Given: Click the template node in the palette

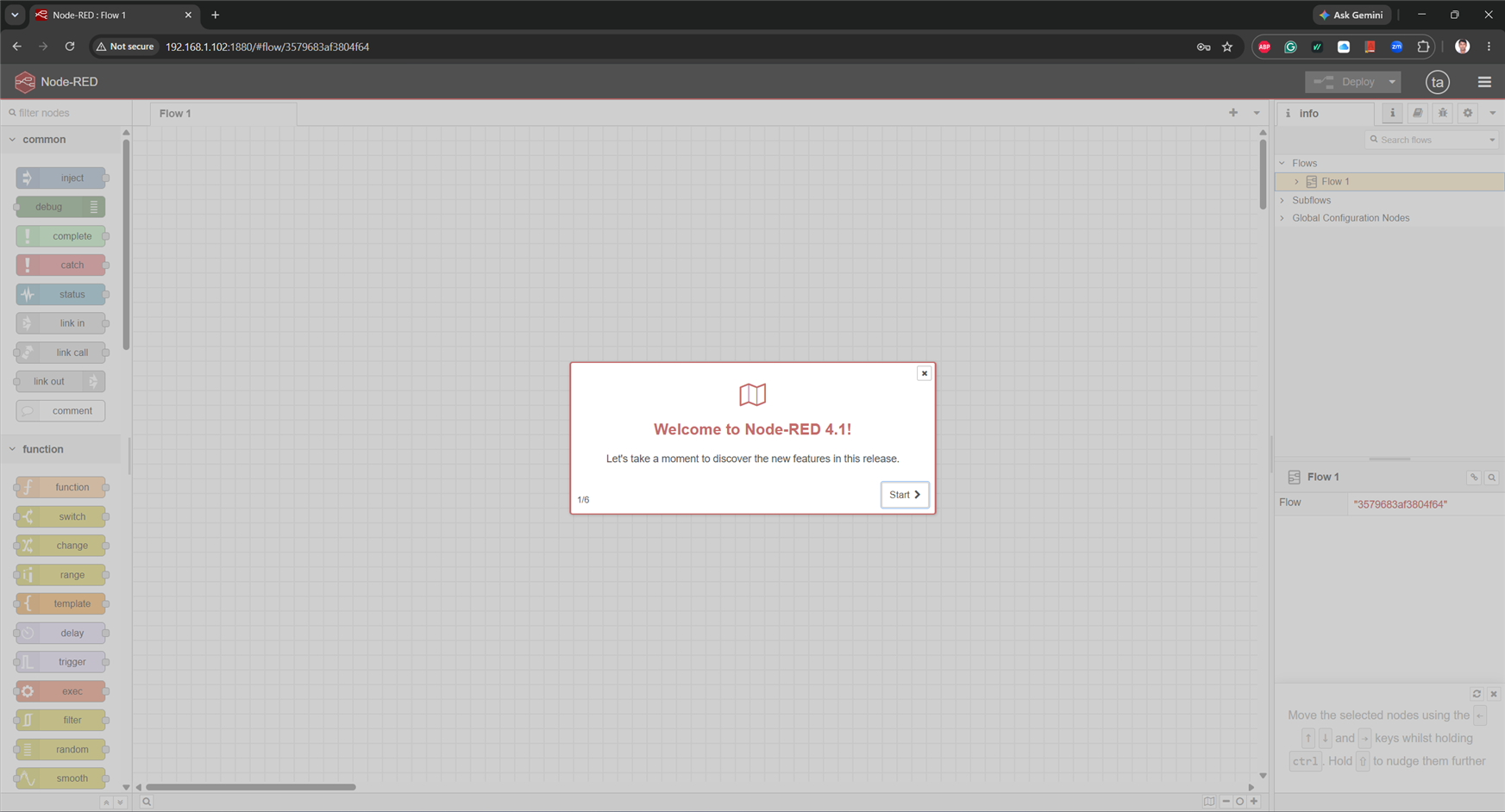Looking at the screenshot, I should (60, 603).
